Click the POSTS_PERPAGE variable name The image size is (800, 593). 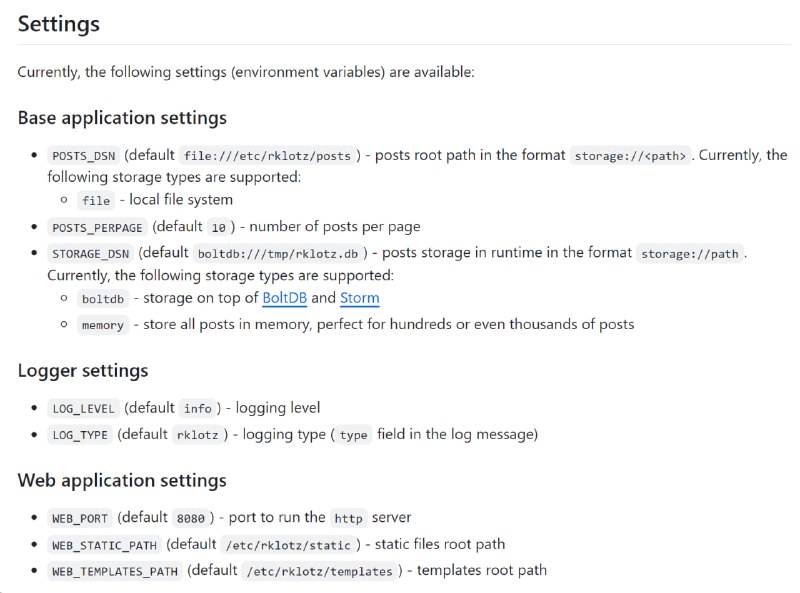[97, 228]
